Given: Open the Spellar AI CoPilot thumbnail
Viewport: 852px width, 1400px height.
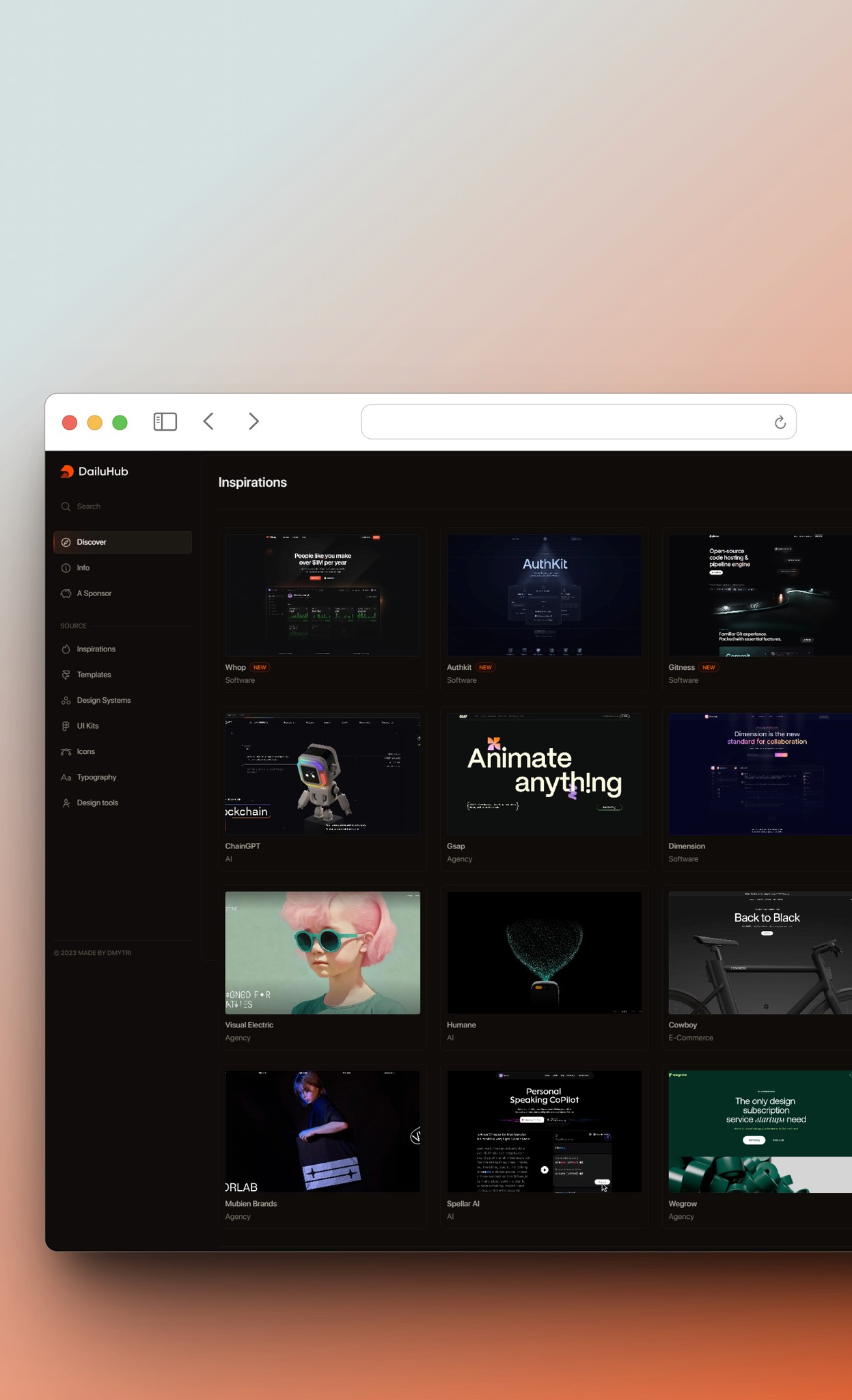Looking at the screenshot, I should 544,1131.
